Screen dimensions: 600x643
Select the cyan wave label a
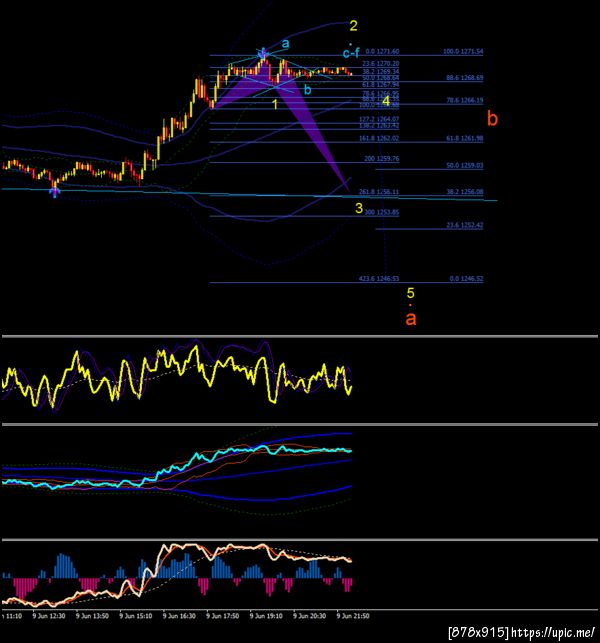(285, 43)
